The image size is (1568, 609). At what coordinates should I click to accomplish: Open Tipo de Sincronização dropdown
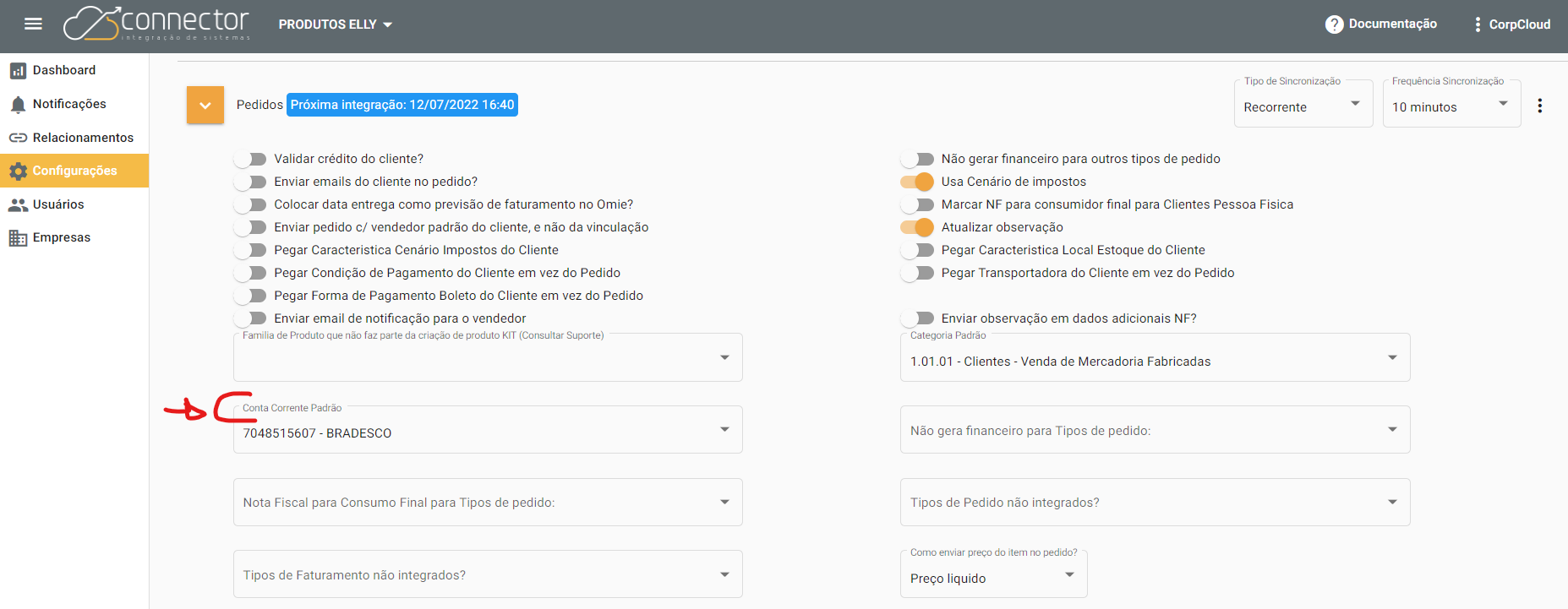pyautogui.click(x=1303, y=105)
